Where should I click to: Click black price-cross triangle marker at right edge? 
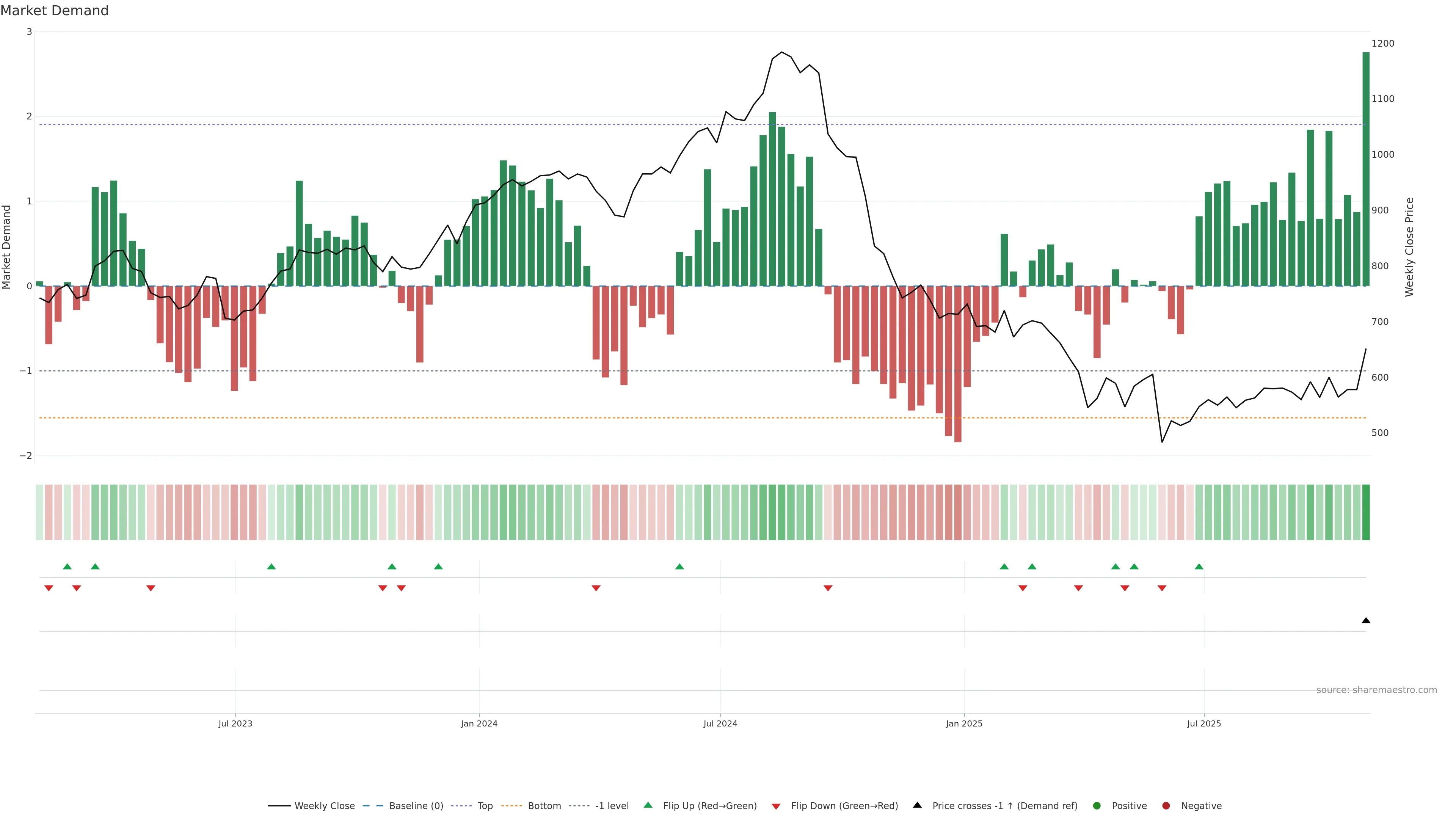(x=1365, y=621)
